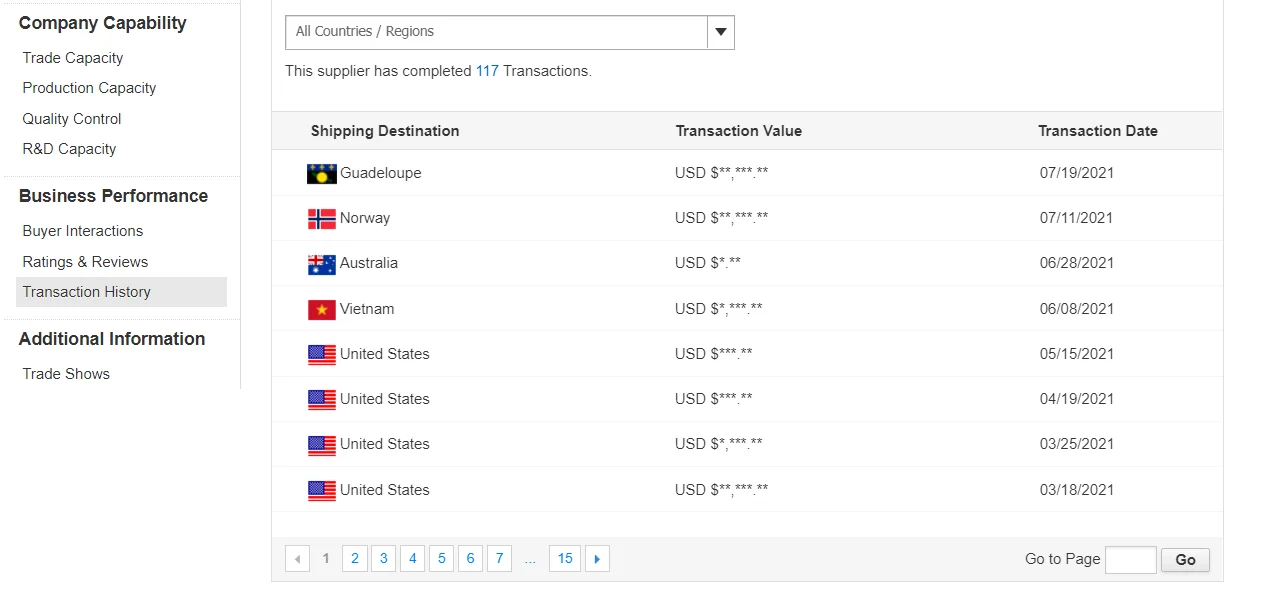
Task: Go to next page using the arrow
Action: click(x=597, y=559)
